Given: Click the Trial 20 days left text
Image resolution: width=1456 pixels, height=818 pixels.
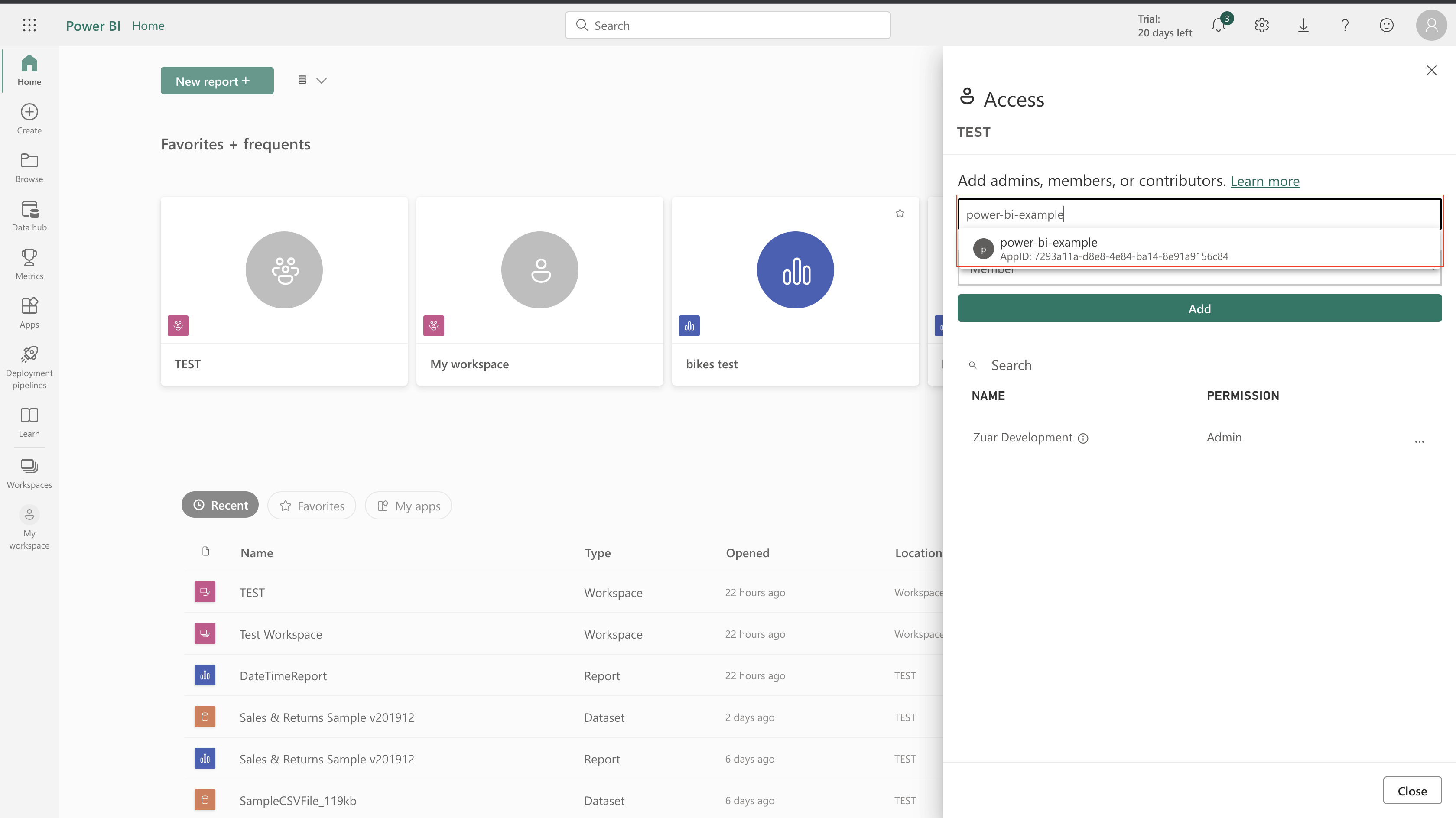Looking at the screenshot, I should point(1164,26).
